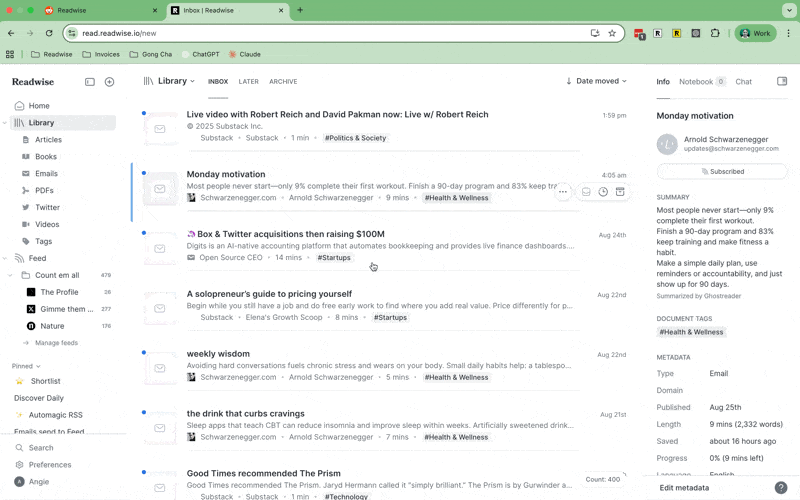800x500 pixels.
Task: Open more actions menu for Monday motivation
Action: 563,192
